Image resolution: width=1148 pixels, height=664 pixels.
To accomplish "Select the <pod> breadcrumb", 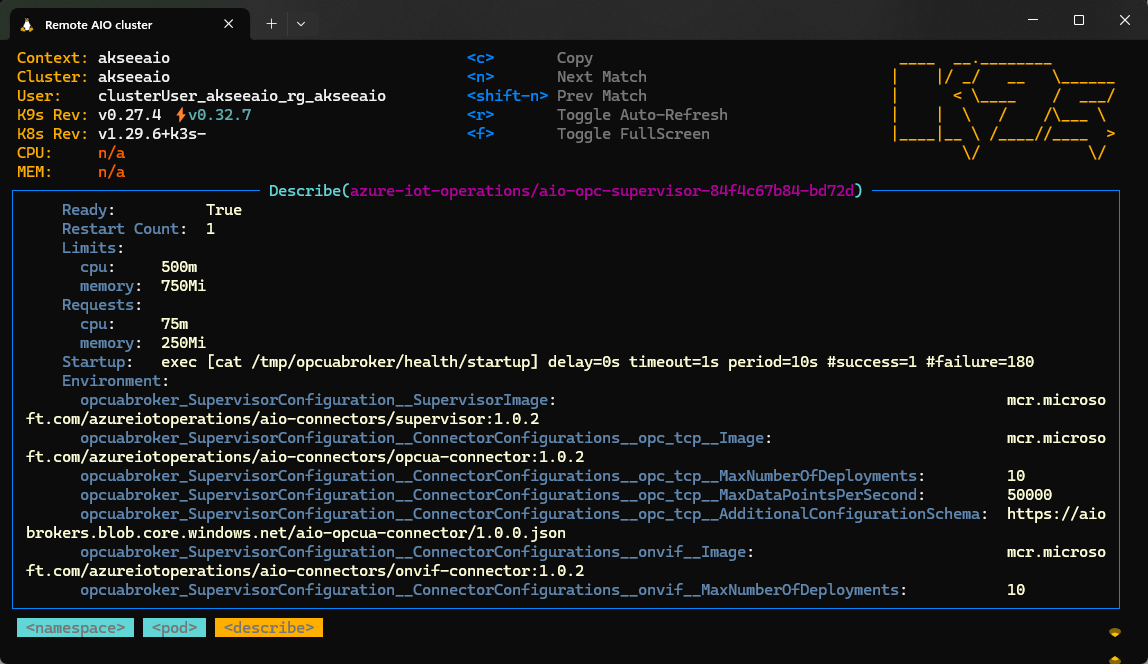I will (174, 627).
